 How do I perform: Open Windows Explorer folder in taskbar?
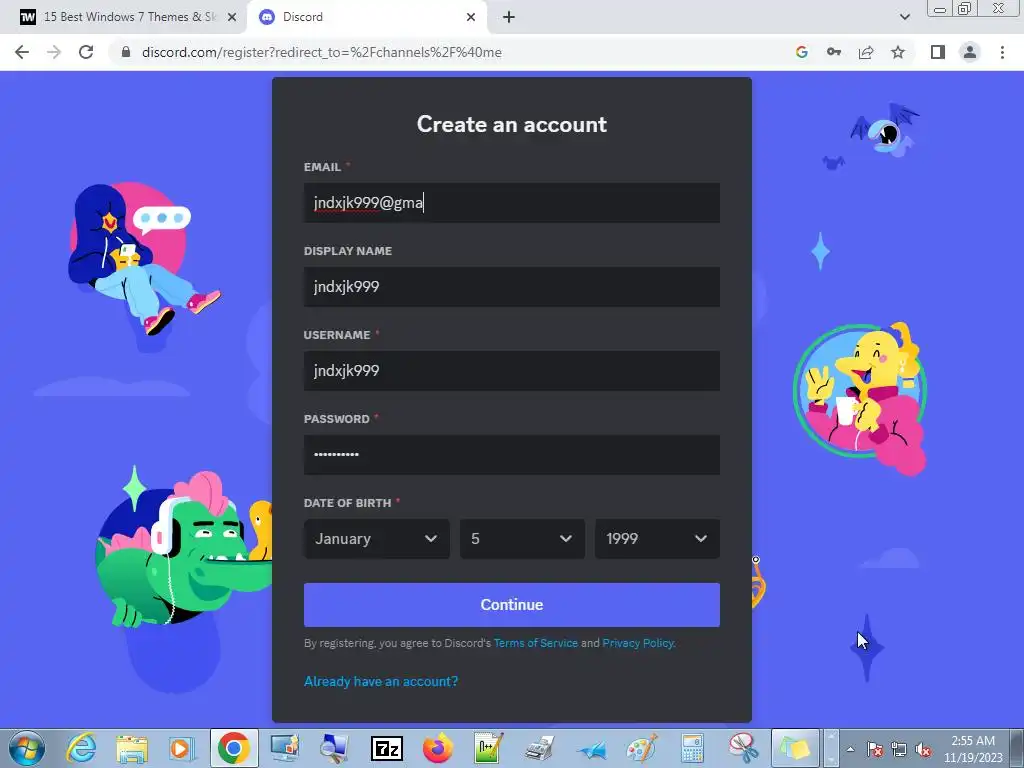pos(132,748)
